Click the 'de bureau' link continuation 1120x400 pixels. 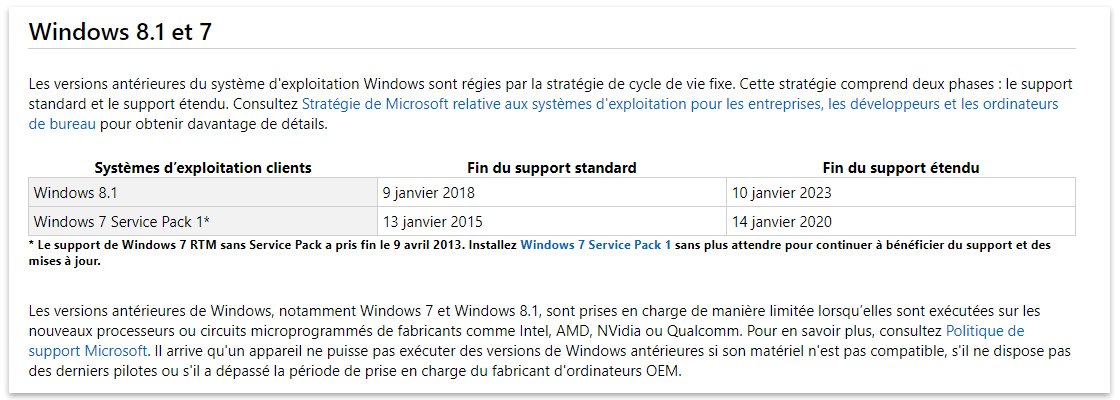(x=62, y=124)
